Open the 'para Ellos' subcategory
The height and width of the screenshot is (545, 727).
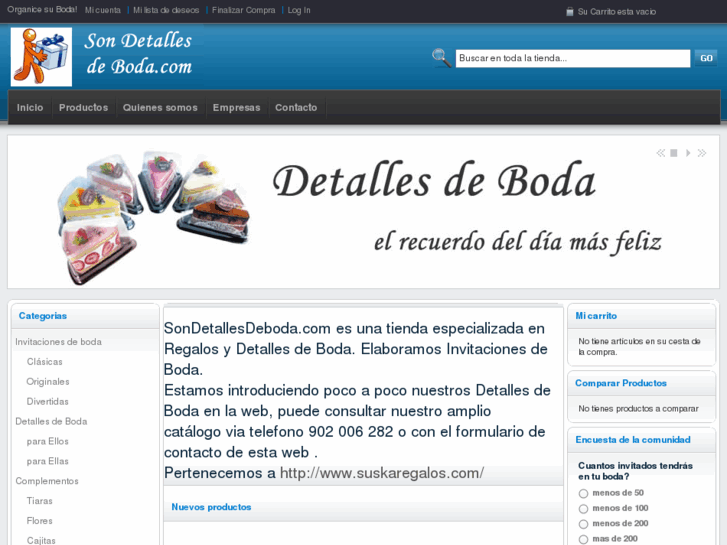coord(47,442)
